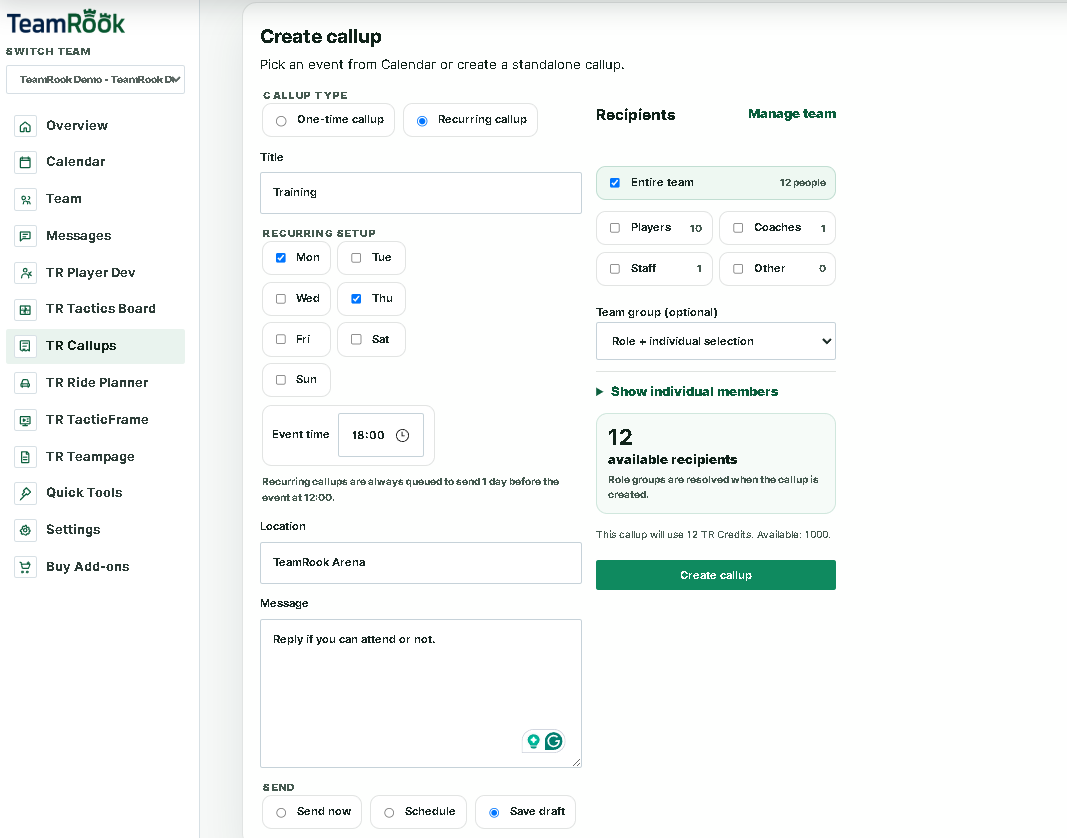Choose the Send now radio option

281,812
